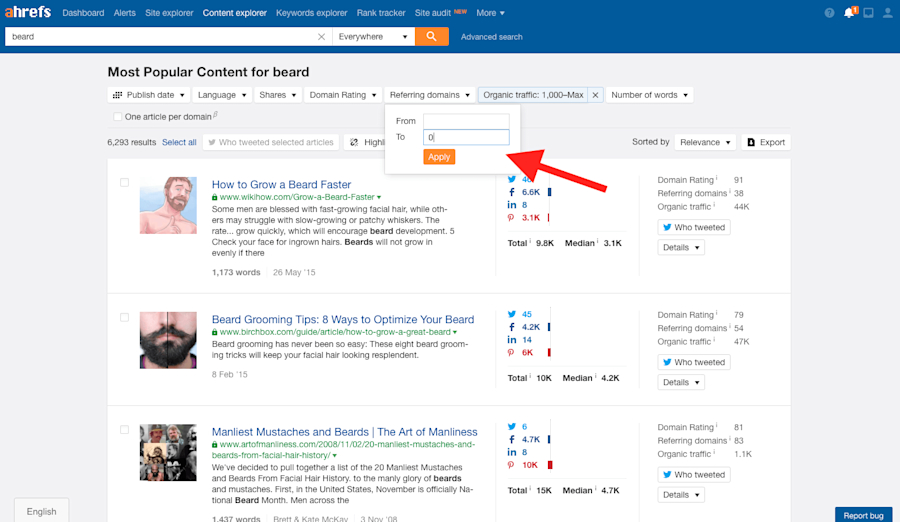Expand Details for the Birchbox result
Viewport: 900px width, 522px height.
(x=681, y=382)
